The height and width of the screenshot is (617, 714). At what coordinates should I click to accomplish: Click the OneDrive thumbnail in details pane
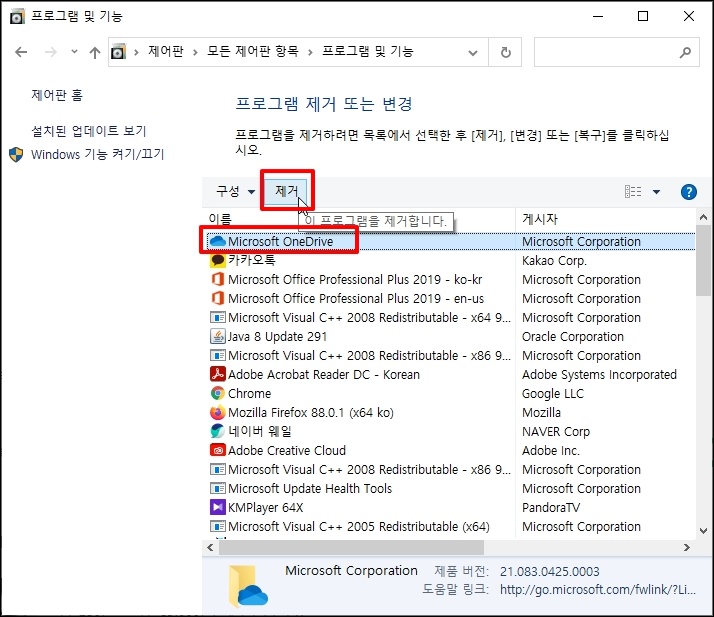pos(248,586)
